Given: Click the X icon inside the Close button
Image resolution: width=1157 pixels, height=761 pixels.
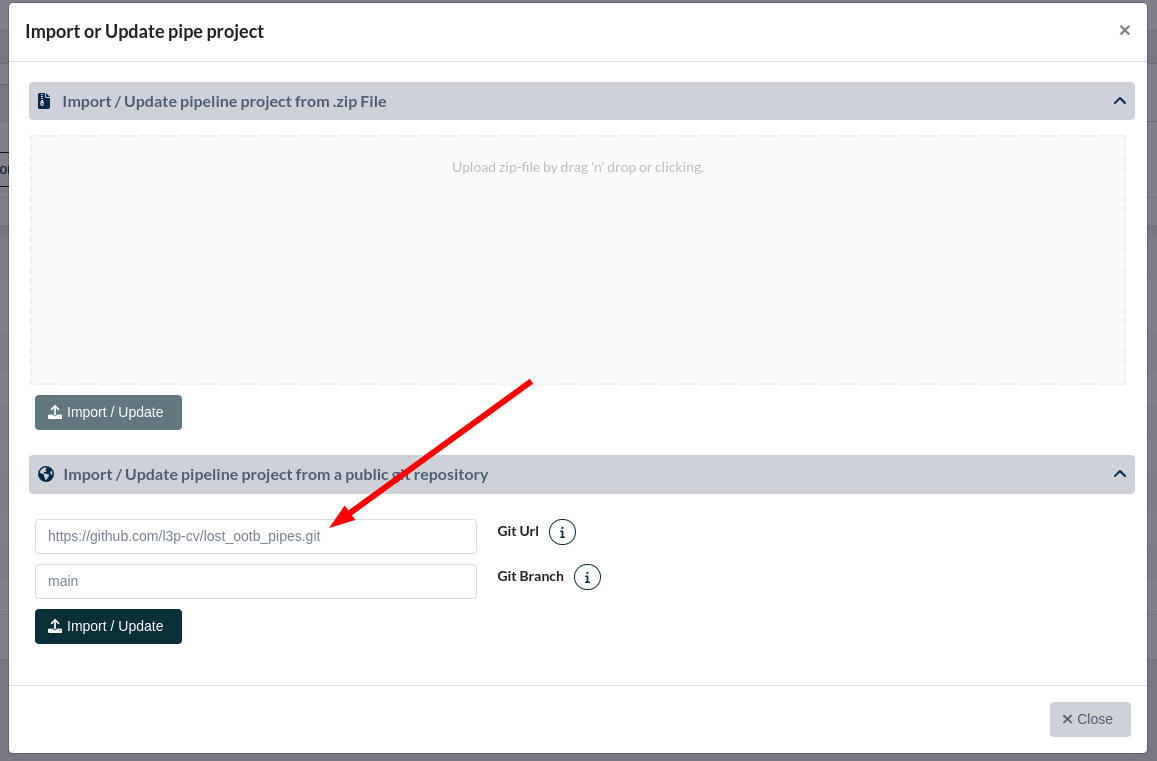Looking at the screenshot, I should [1067, 719].
